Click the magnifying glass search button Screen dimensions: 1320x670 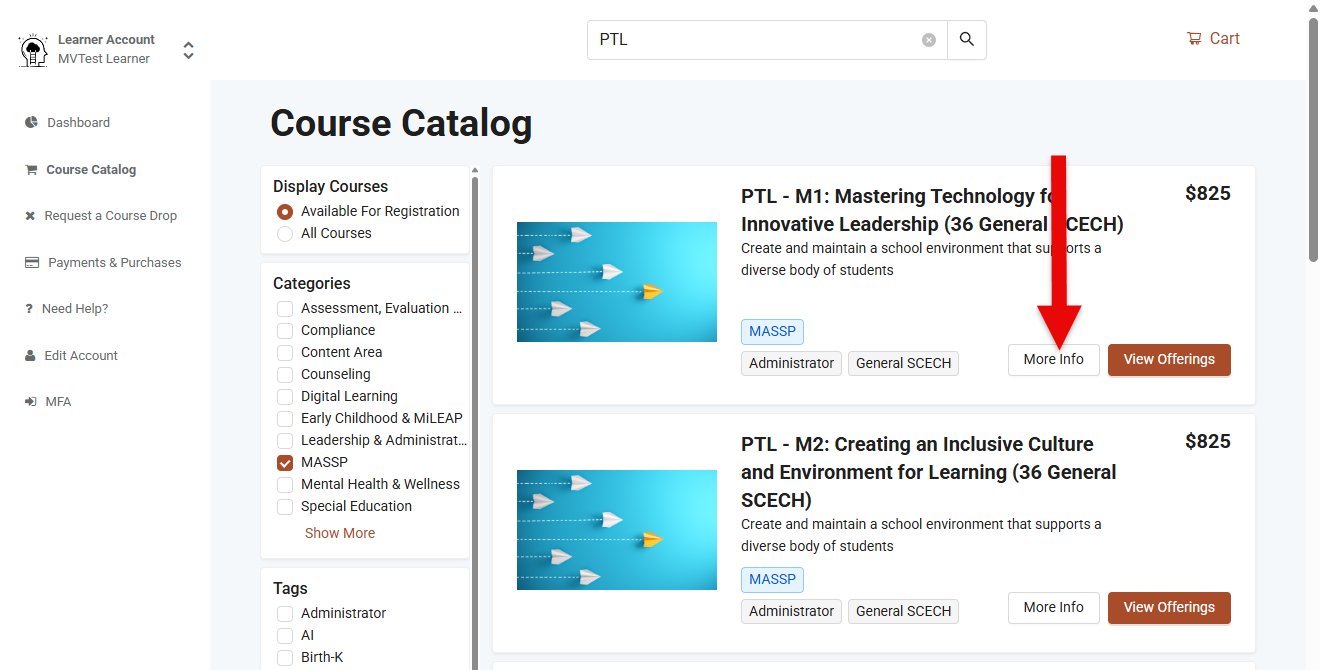pos(967,40)
